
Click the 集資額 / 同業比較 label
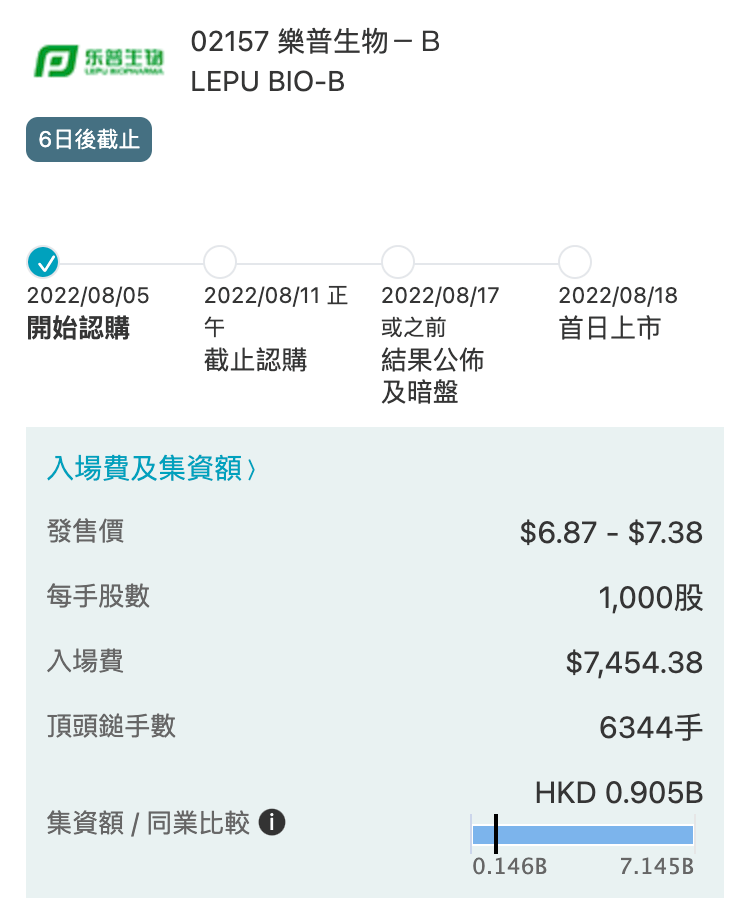pyautogui.click(x=148, y=824)
